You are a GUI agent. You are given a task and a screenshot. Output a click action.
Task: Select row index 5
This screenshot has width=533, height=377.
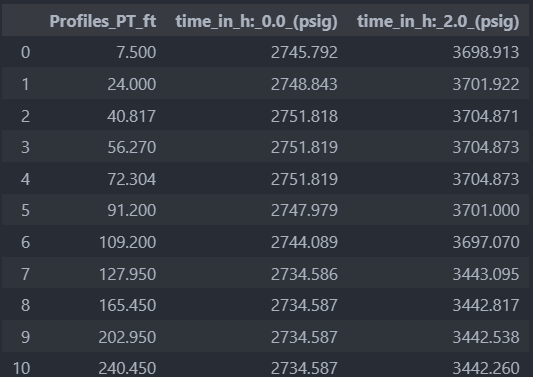(25, 210)
